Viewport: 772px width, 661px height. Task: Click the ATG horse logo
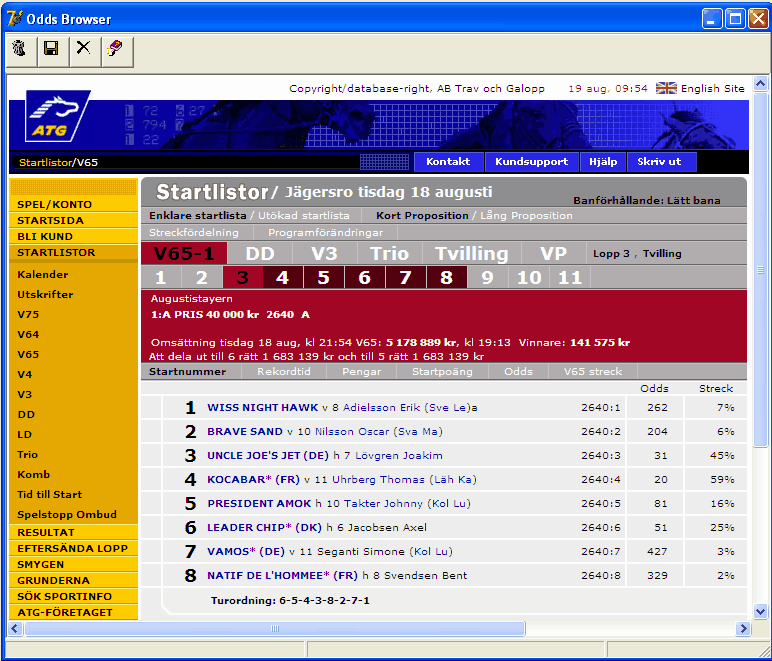tap(57, 116)
